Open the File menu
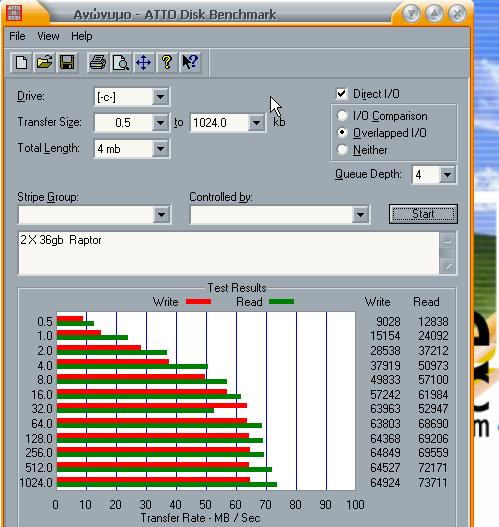The image size is (499, 527). pyautogui.click(x=17, y=36)
